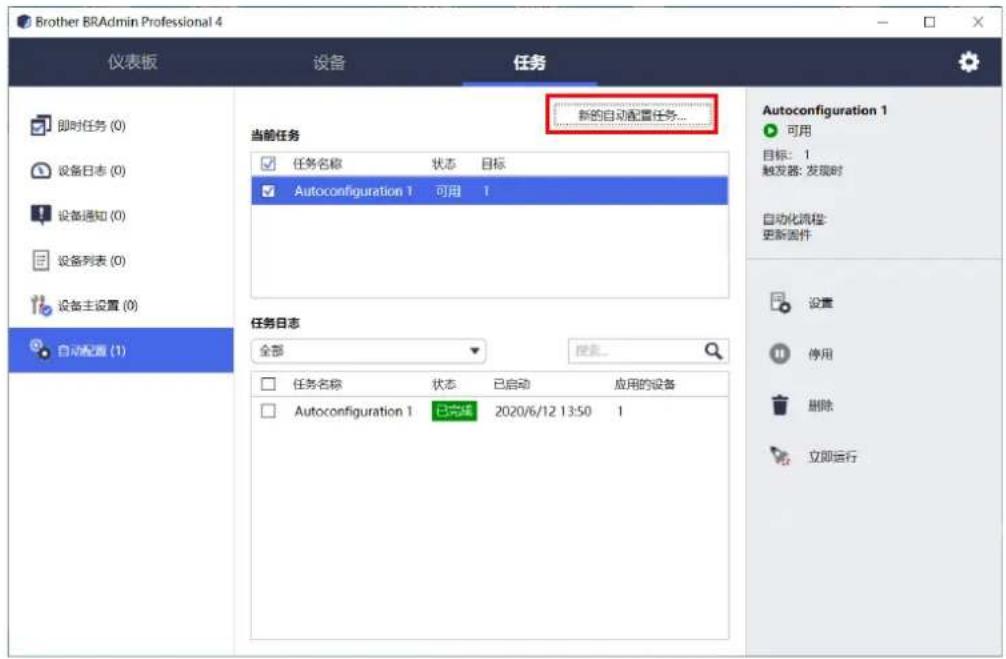Click the green 已完成 status badge

pos(454,411)
